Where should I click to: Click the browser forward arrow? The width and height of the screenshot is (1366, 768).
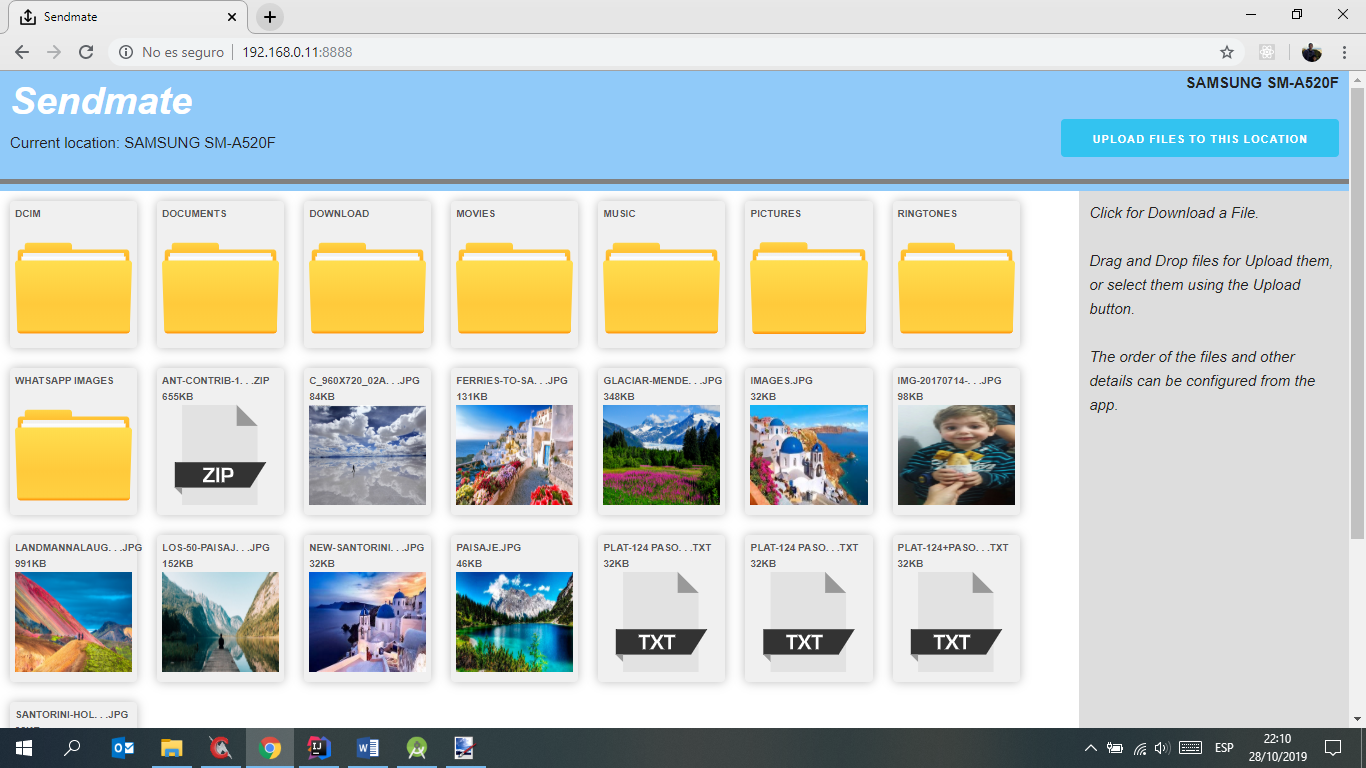click(x=54, y=52)
